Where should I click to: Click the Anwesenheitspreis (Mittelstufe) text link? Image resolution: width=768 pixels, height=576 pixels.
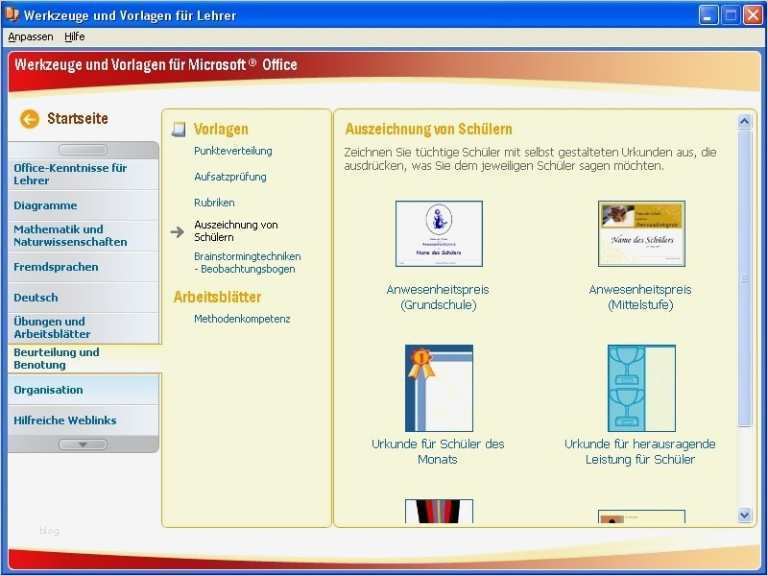coord(640,297)
